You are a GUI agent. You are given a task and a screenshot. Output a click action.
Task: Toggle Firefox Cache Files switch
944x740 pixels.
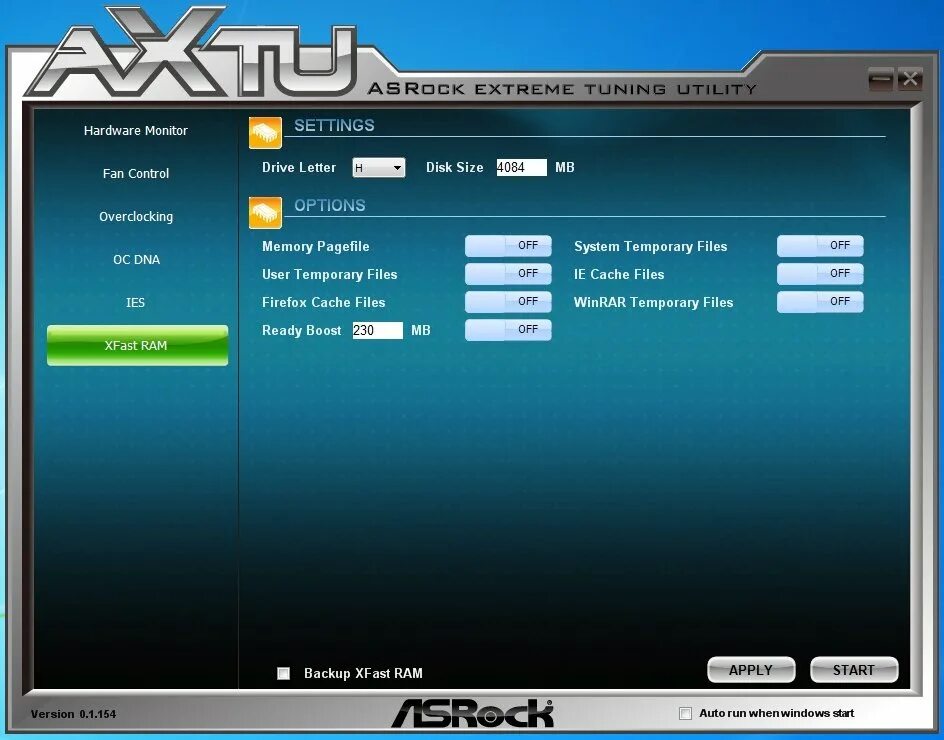pyautogui.click(x=508, y=302)
